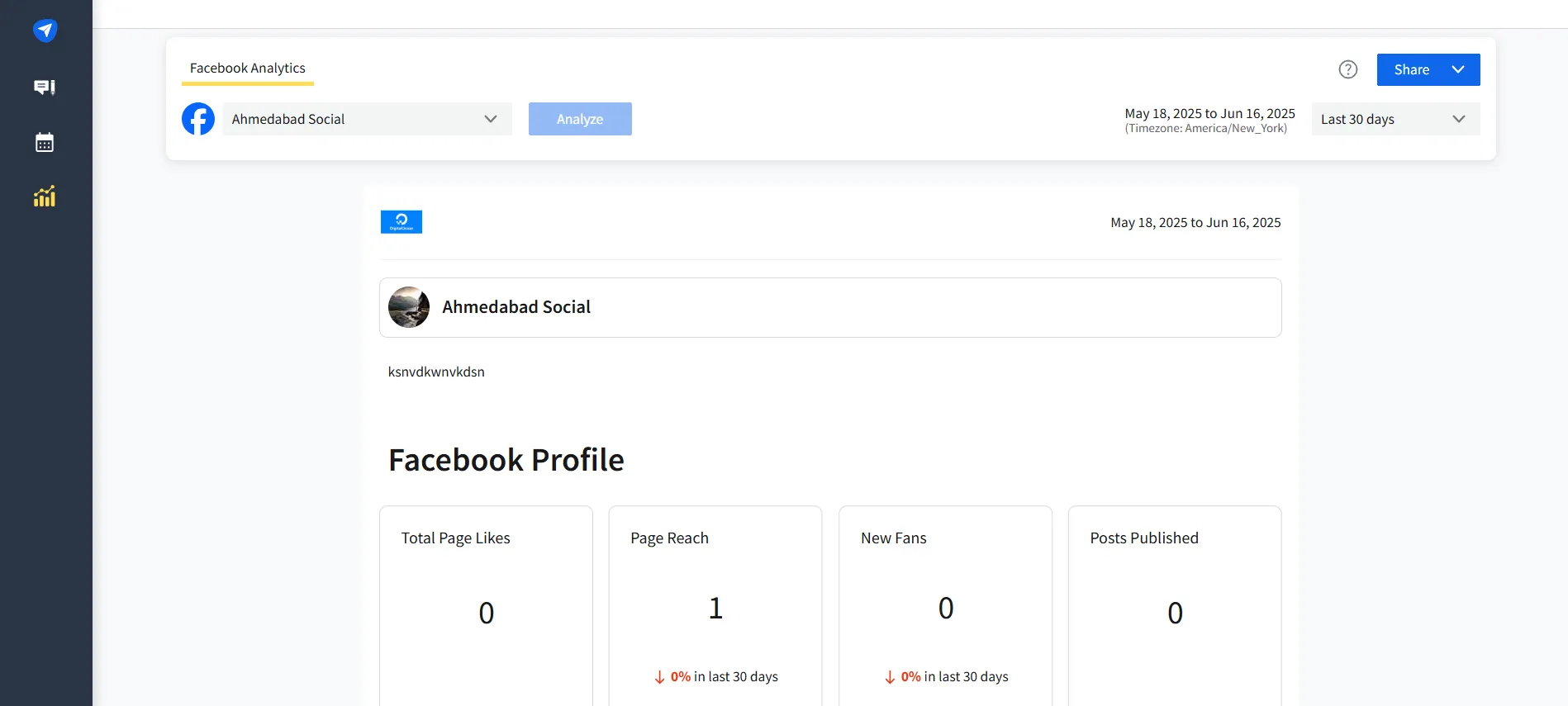Screen dimensions: 1568x706
Task: Click the Ahmedabad Social profile picture
Action: 409,307
